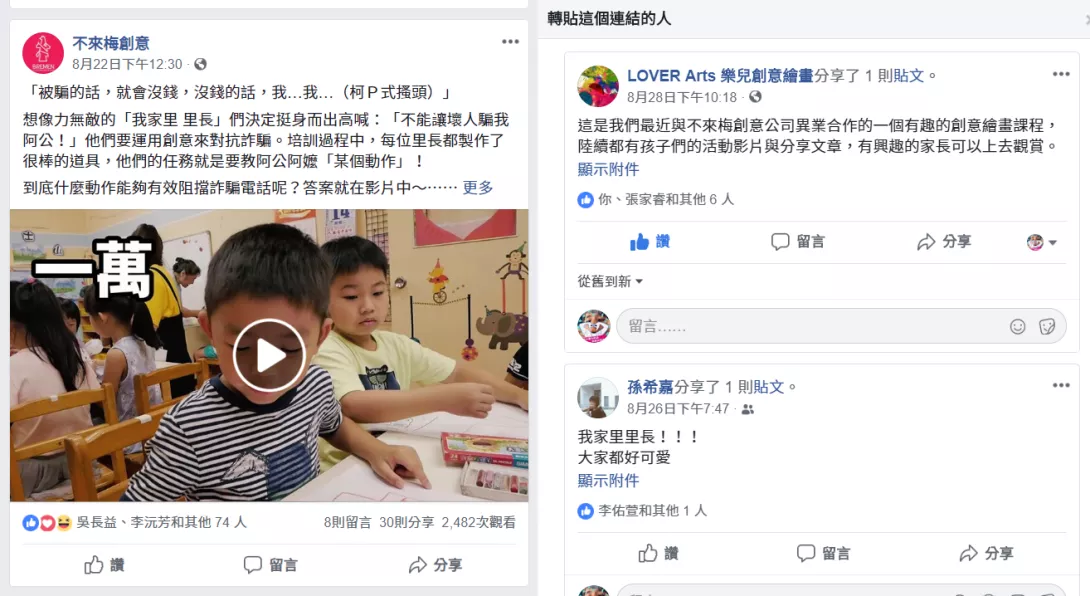Expand post text with 更多 link
The image size is (1090, 596).
(x=478, y=187)
